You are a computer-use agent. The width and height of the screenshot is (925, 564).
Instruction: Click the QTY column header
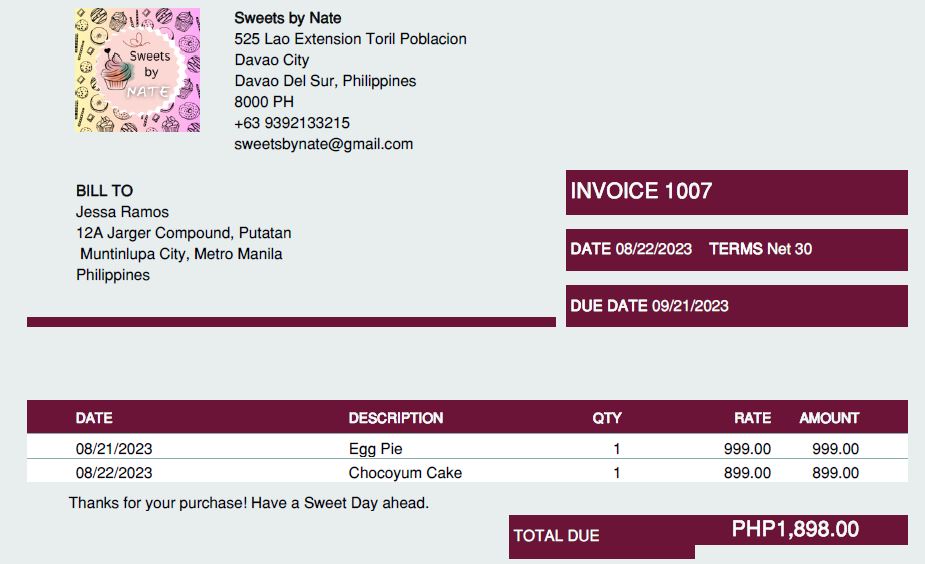point(607,418)
